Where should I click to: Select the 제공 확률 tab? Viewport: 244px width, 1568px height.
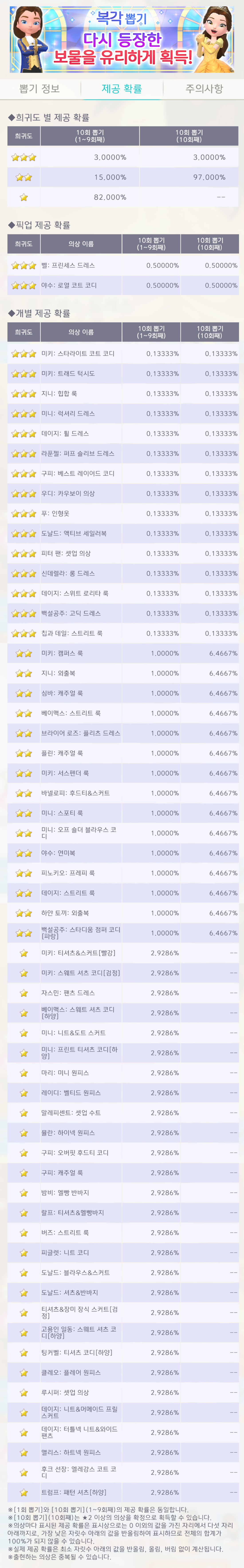(x=122, y=89)
